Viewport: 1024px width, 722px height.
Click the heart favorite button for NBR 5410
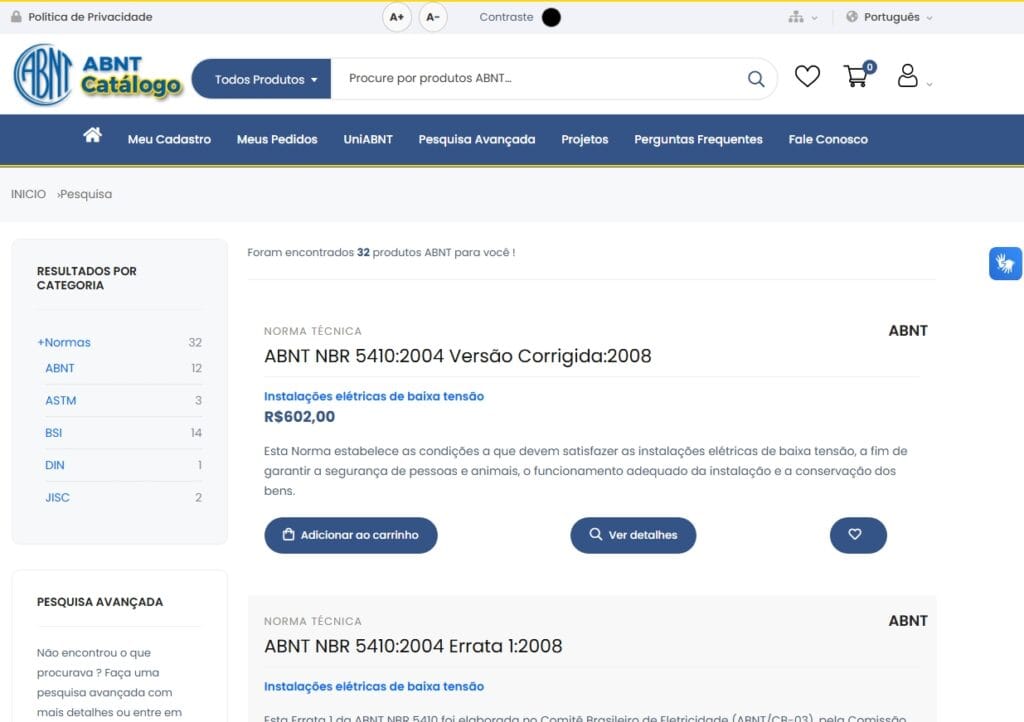pos(858,535)
